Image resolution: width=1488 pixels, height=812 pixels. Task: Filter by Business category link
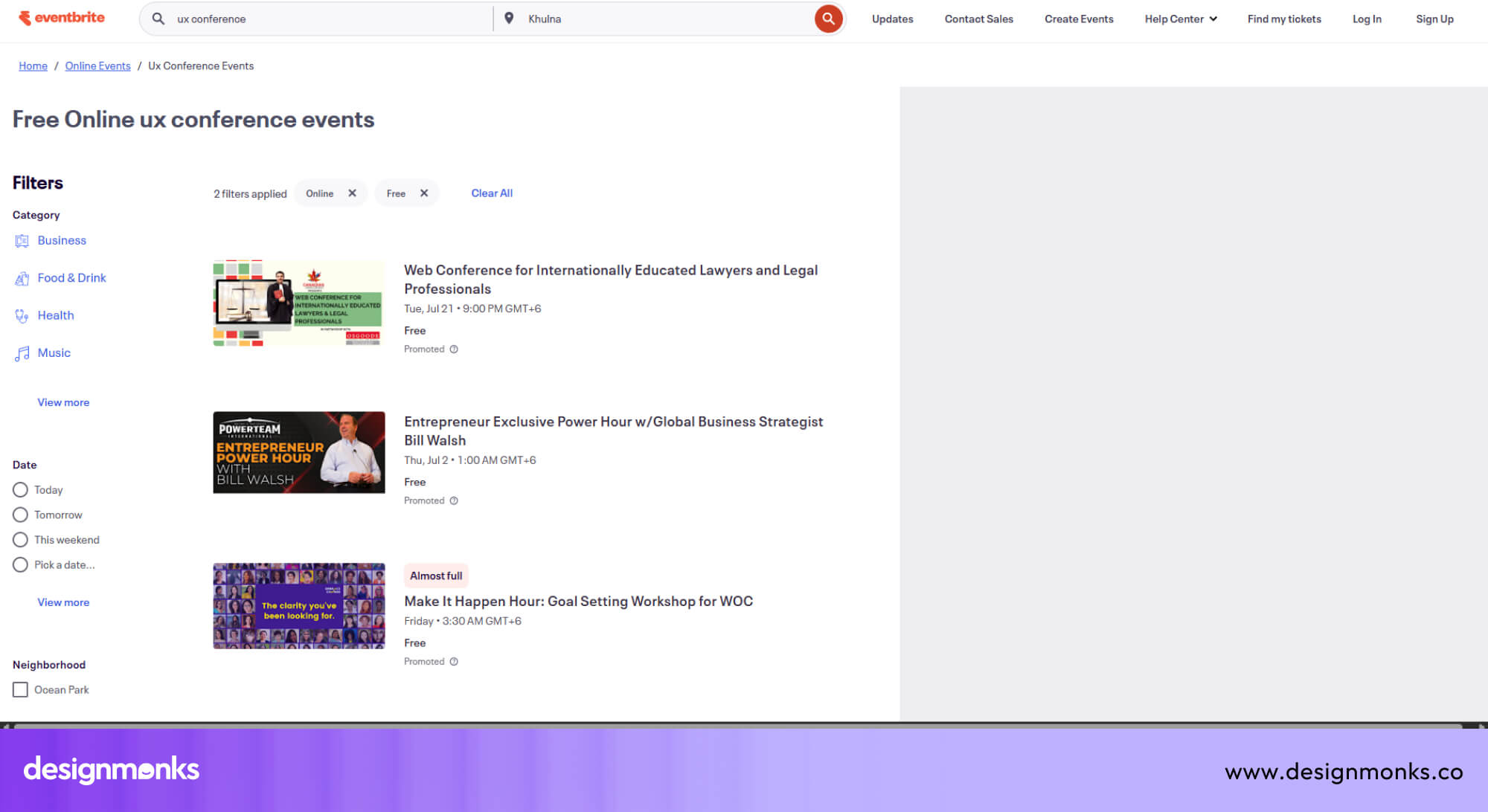(62, 241)
